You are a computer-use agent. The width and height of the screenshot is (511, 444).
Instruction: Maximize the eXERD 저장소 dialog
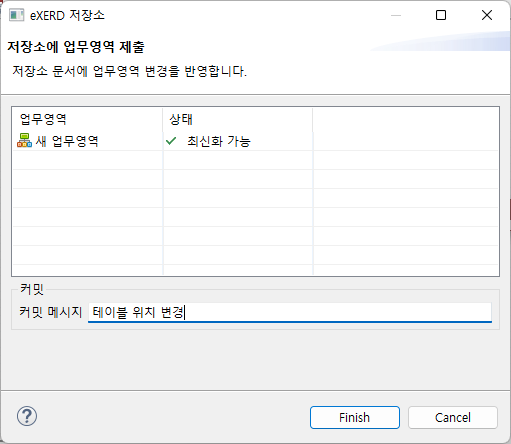point(441,15)
